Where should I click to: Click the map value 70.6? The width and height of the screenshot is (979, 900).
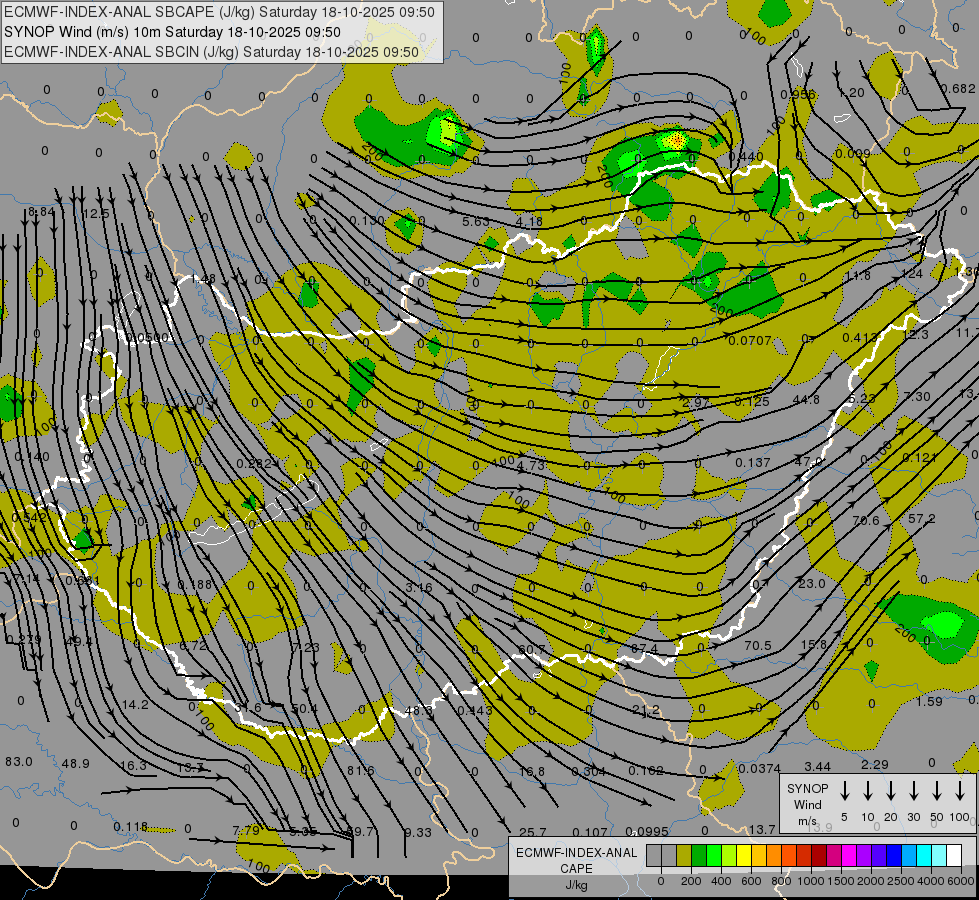click(x=865, y=520)
